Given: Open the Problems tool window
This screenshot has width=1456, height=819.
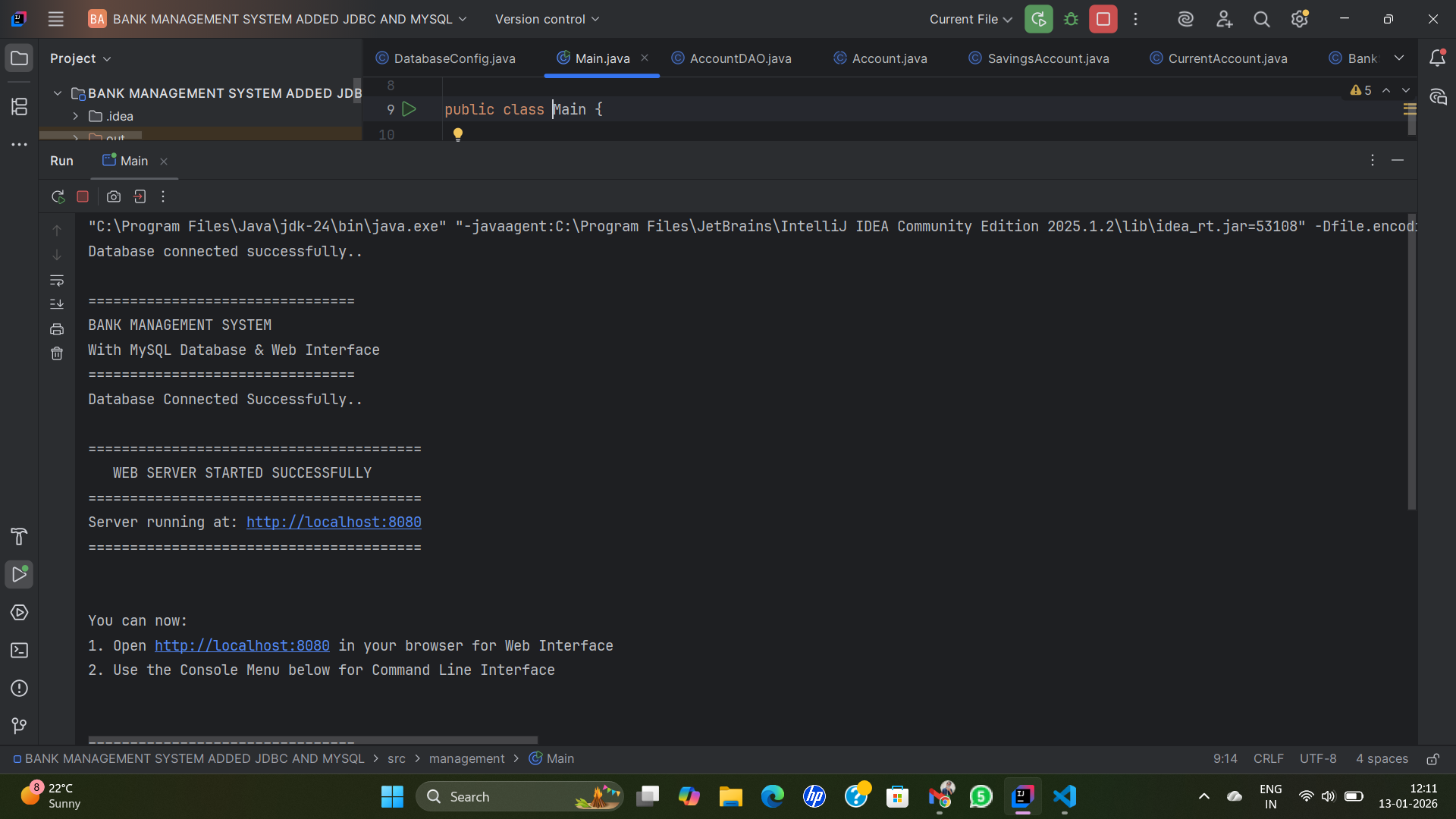Looking at the screenshot, I should (x=20, y=689).
